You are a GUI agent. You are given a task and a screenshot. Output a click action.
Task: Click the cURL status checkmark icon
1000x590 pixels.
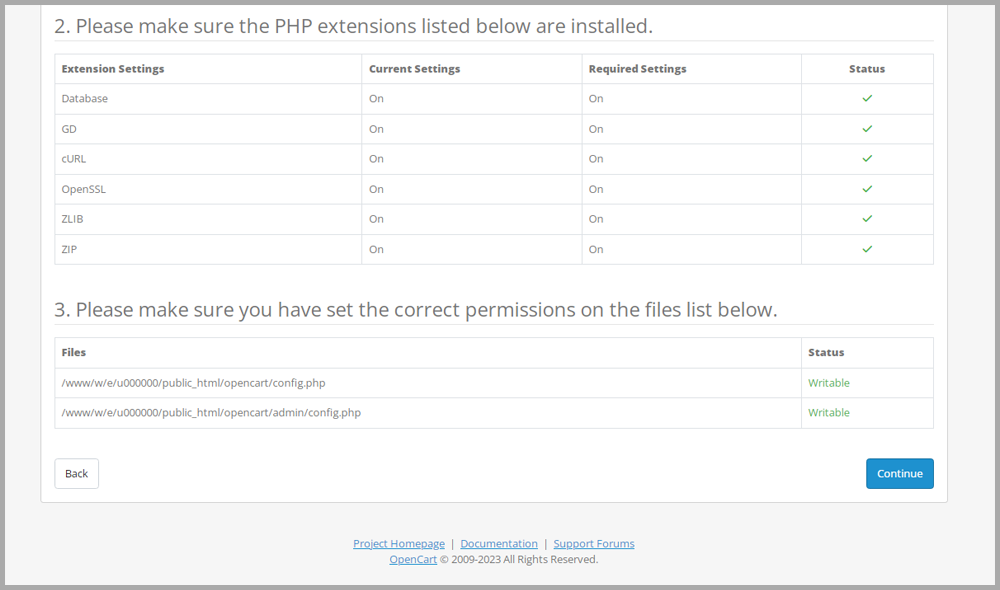coord(867,159)
